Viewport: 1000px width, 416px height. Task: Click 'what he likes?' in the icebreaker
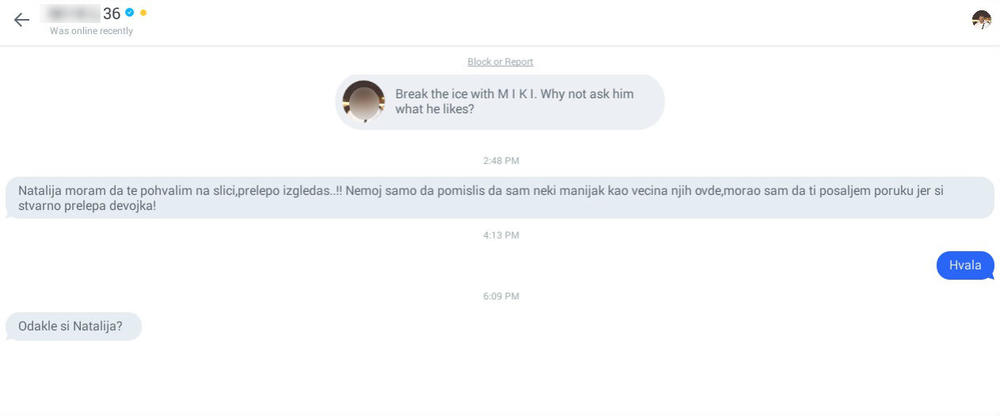coord(435,109)
